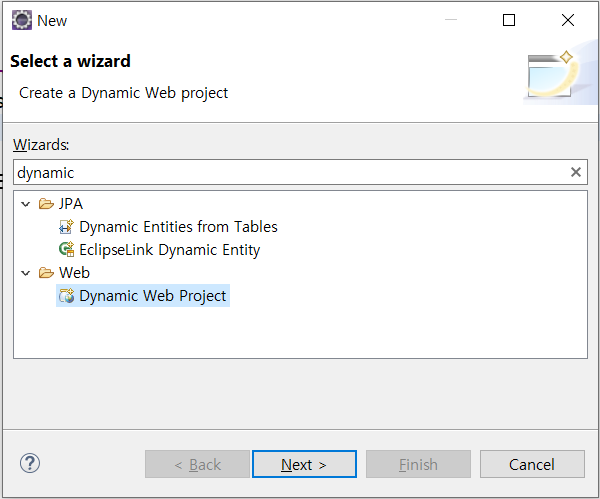This screenshot has width=600, height=499.
Task: Close the New dialog window
Action: (x=568, y=20)
